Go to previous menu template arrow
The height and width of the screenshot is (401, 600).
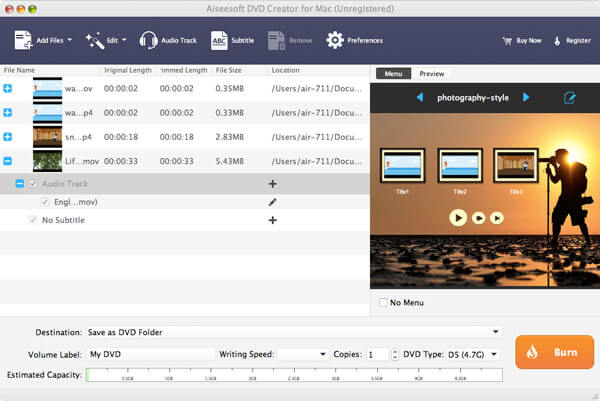(420, 98)
